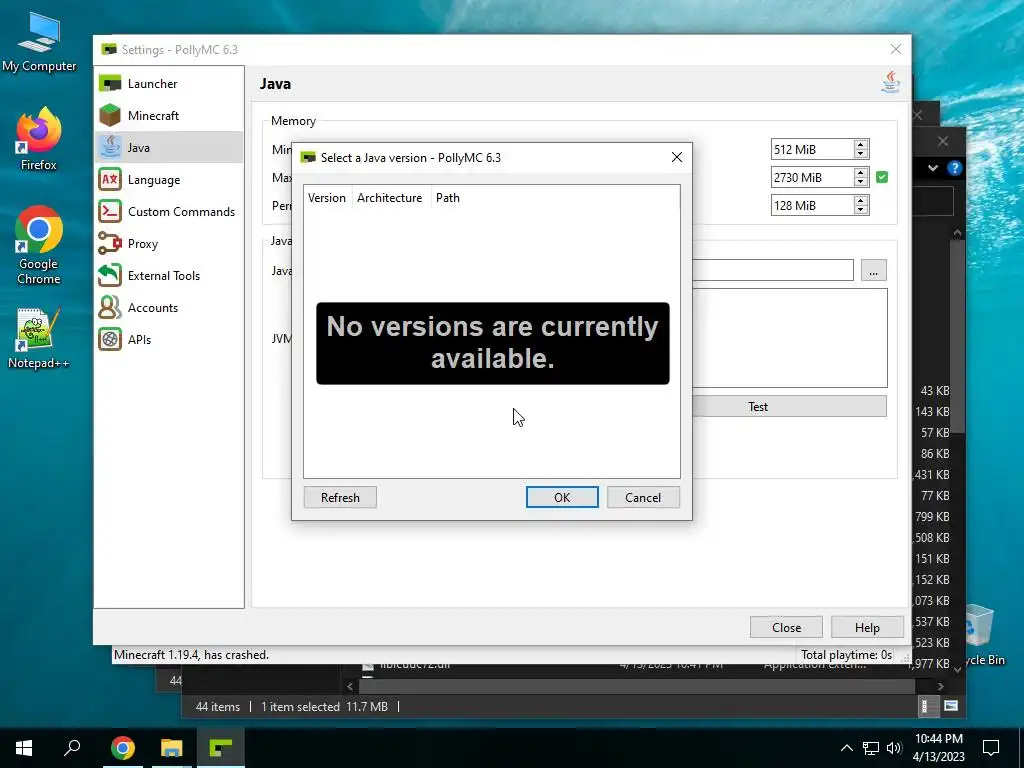Open the taskbar clock and date
Screen dimensions: 1024x768
coord(938,748)
